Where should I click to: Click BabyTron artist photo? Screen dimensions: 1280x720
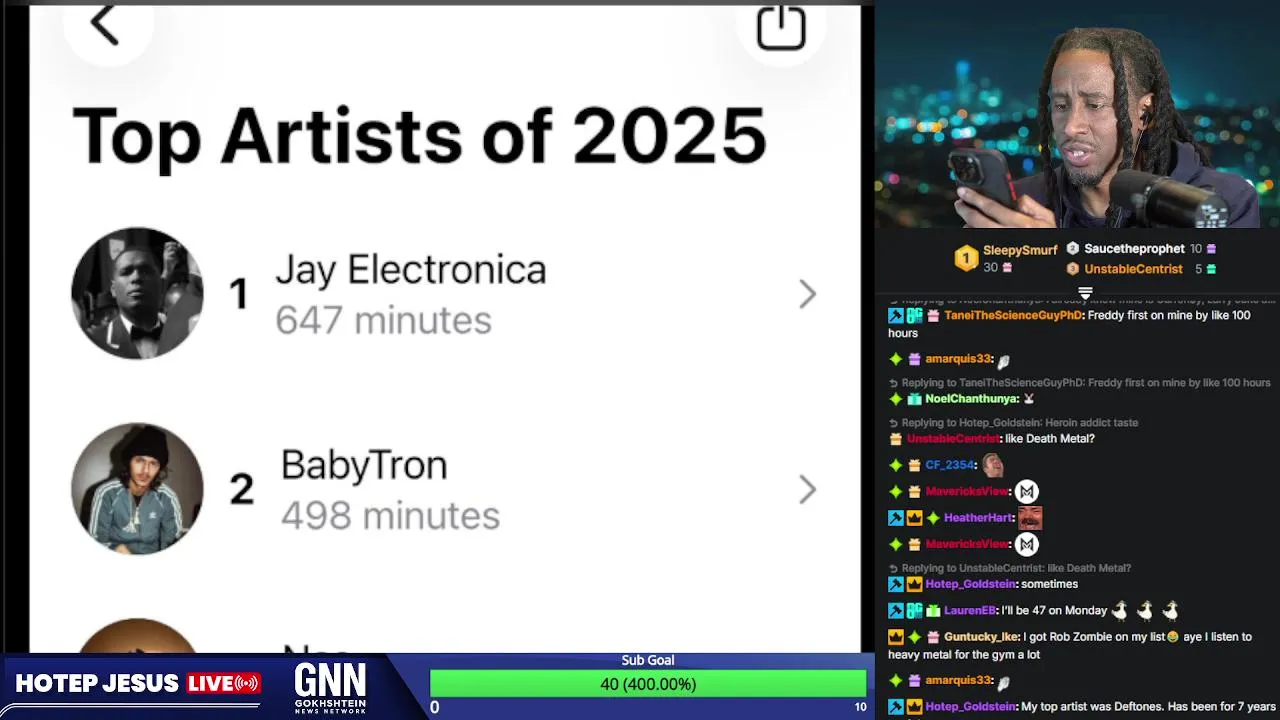tap(137, 488)
